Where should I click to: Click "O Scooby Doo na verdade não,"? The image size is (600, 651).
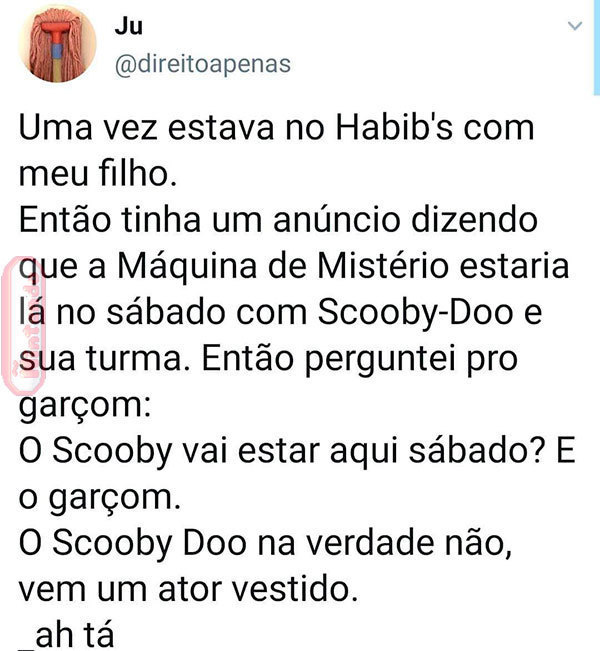coord(265,543)
